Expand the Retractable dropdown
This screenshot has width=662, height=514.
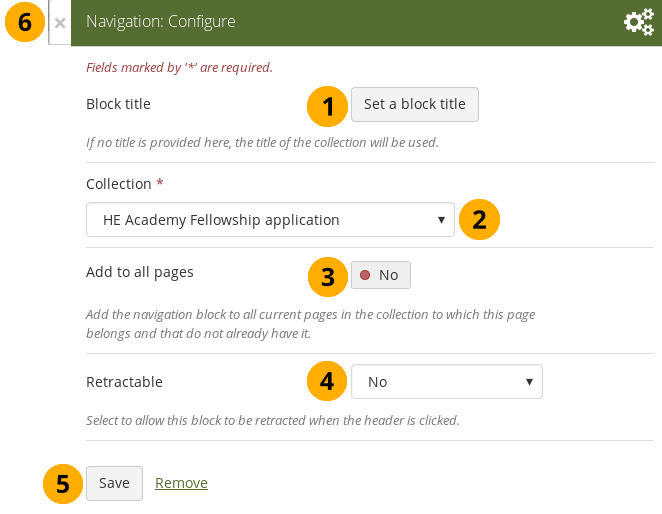(446, 382)
